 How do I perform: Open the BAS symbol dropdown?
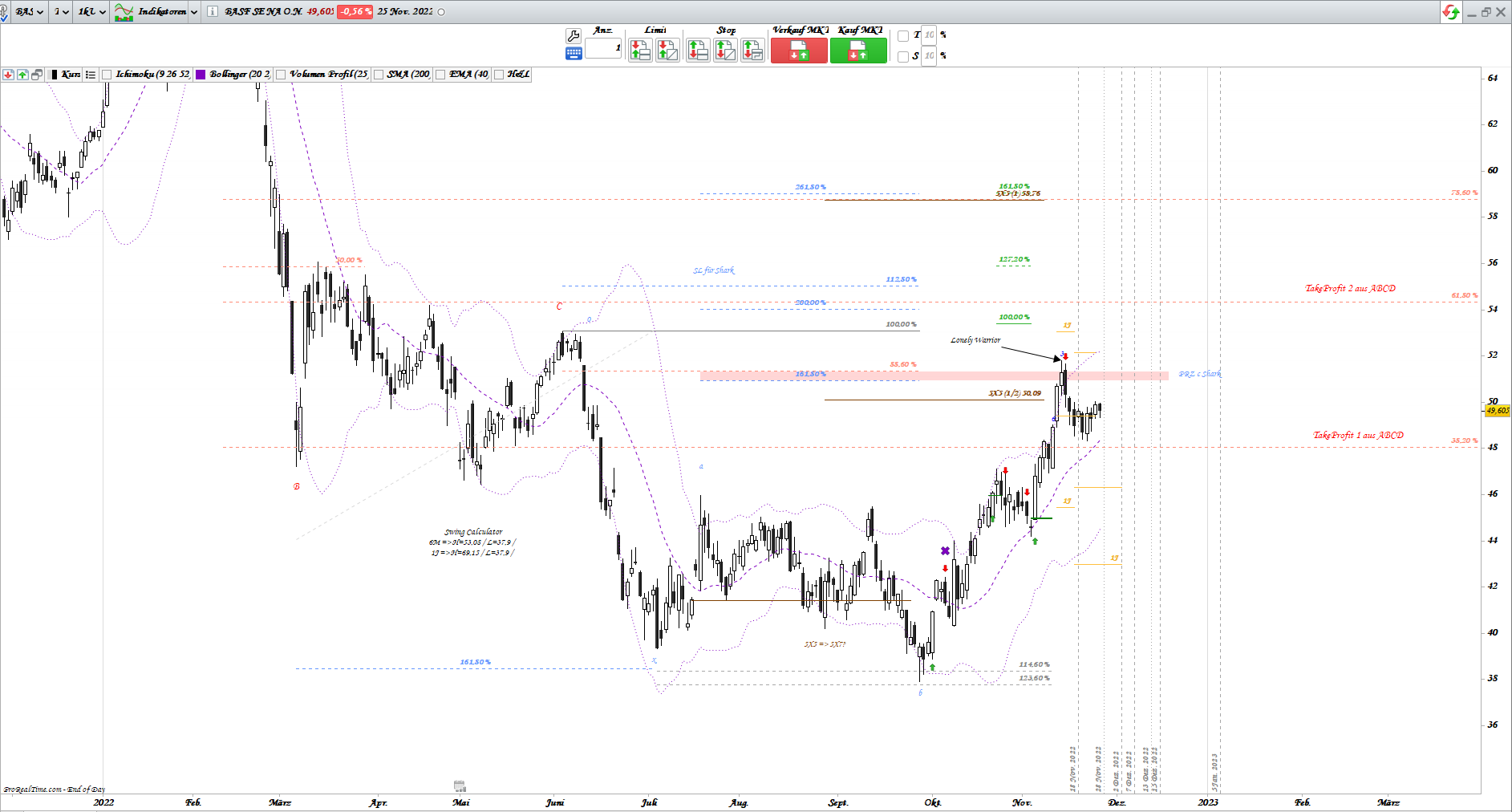[29, 12]
